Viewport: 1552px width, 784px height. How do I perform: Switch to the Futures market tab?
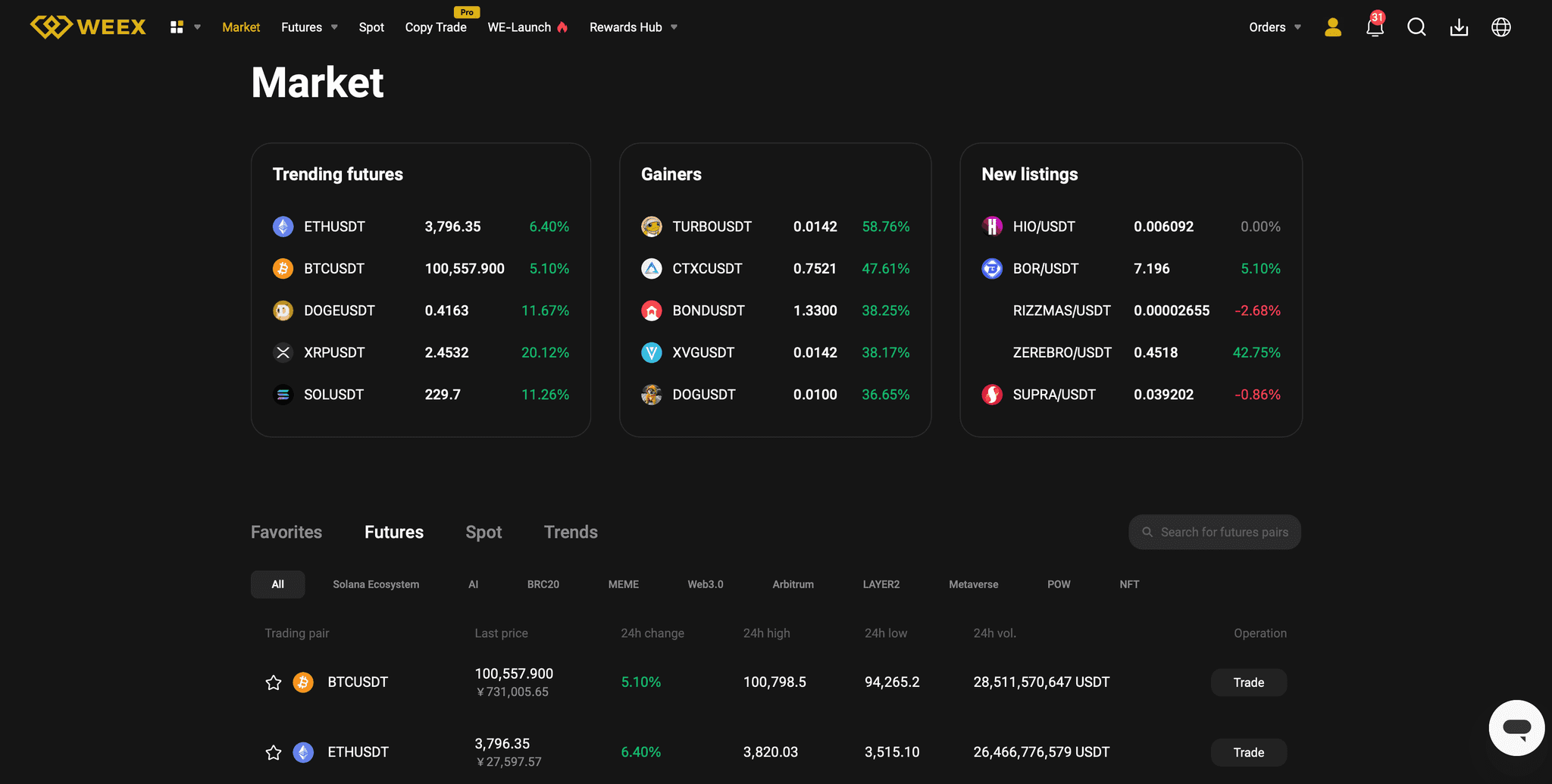[394, 532]
